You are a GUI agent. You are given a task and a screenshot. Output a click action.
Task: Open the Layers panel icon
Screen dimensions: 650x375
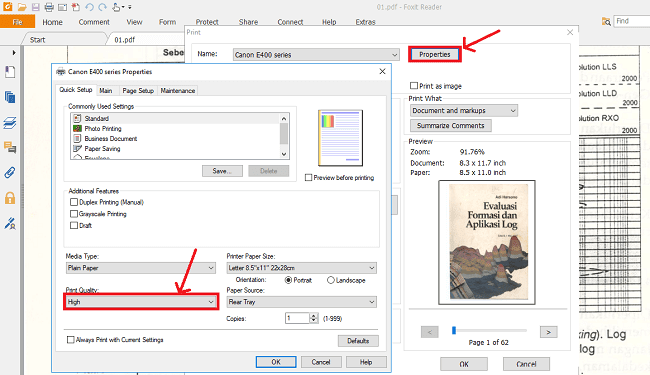(x=10, y=123)
